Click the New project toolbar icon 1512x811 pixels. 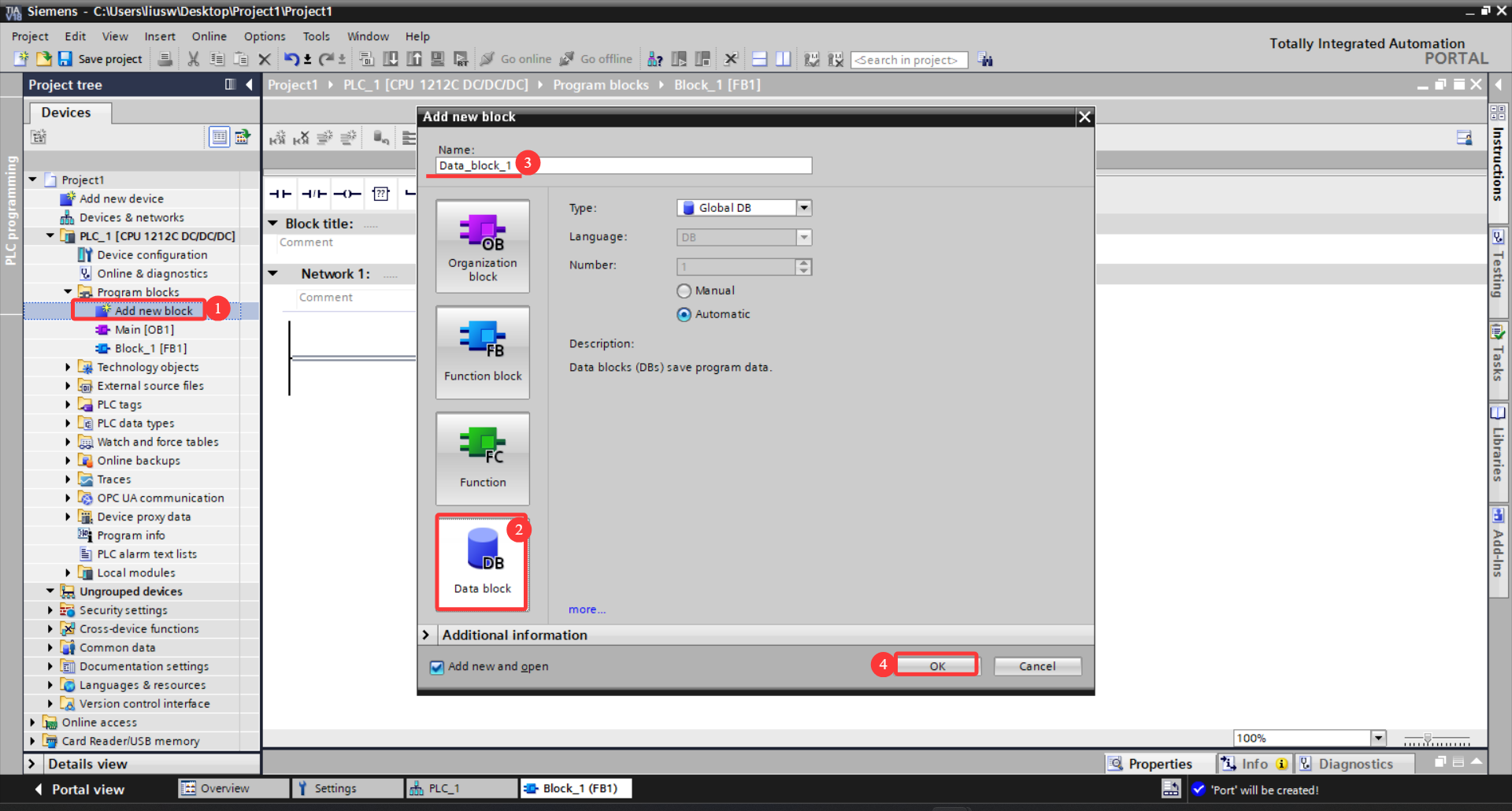click(x=22, y=59)
